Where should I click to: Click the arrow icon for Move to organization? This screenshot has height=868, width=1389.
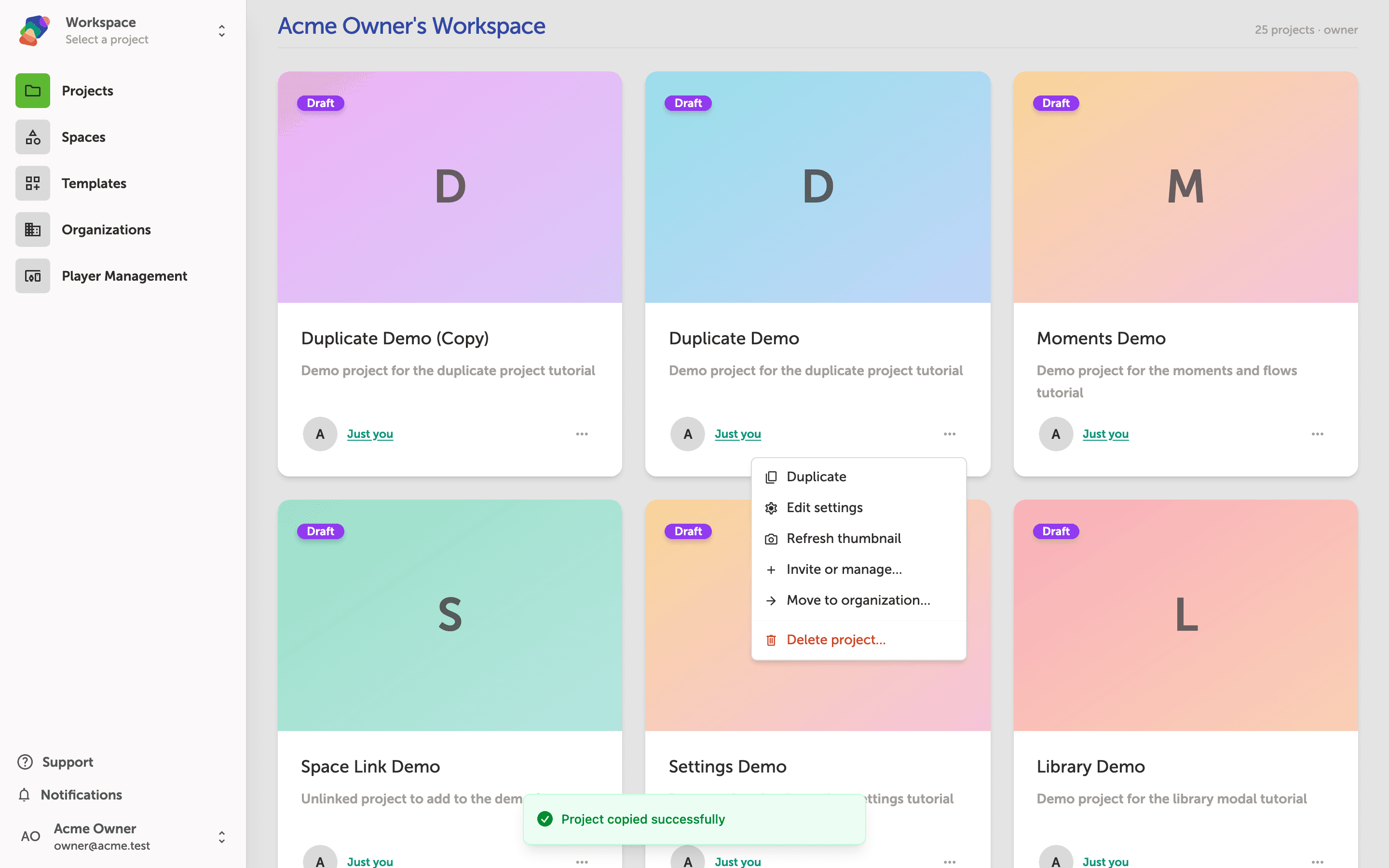pyautogui.click(x=771, y=600)
